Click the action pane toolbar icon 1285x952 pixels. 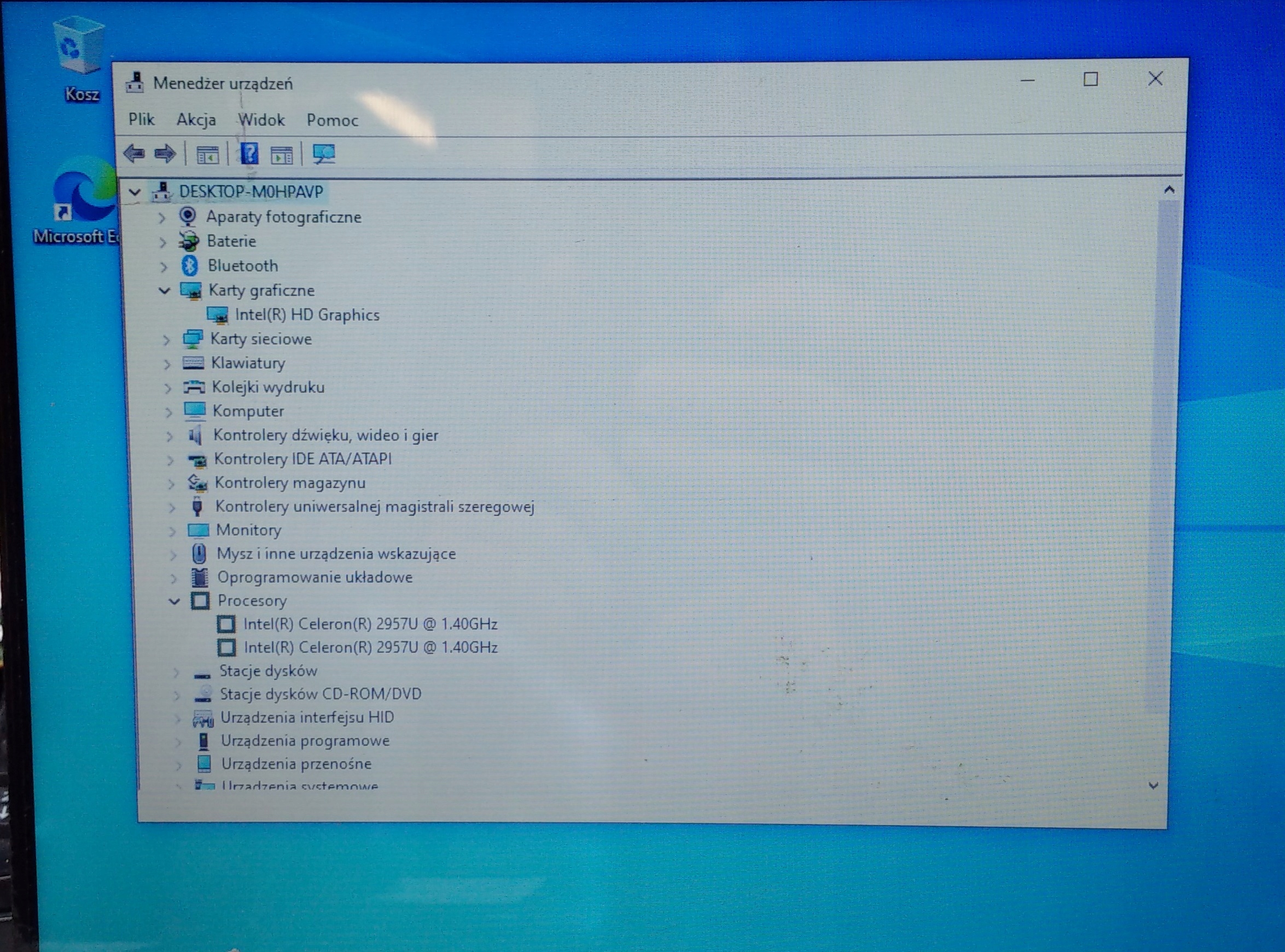tap(282, 154)
